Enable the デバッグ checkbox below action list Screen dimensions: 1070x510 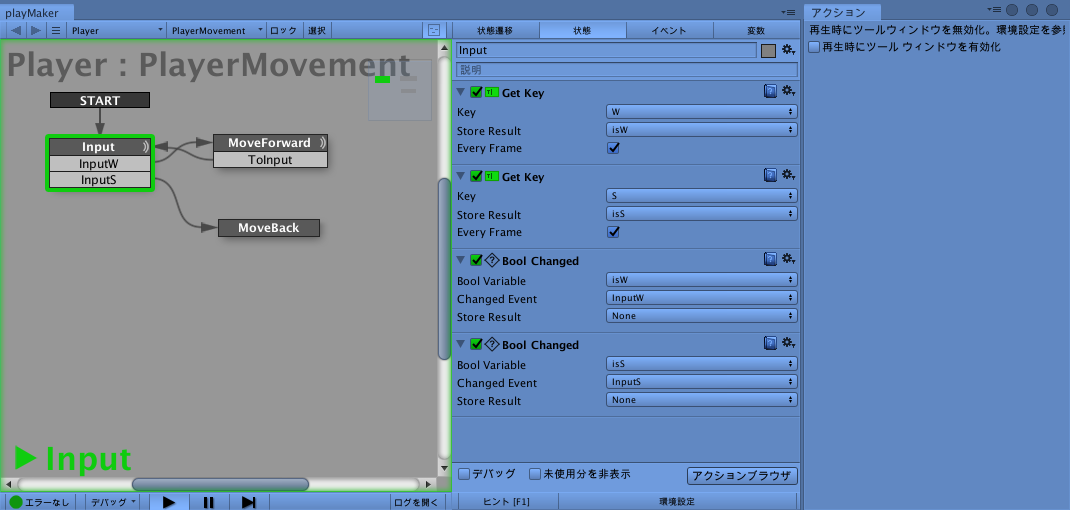click(x=464, y=474)
